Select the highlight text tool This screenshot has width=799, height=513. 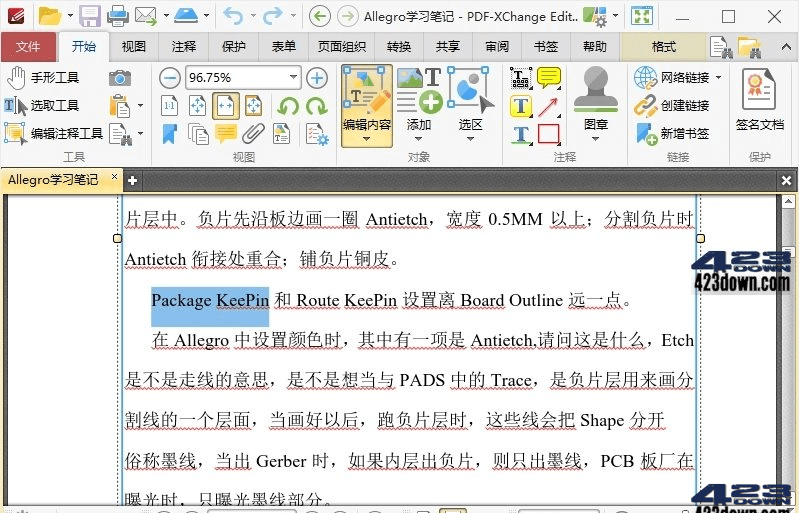(x=520, y=106)
